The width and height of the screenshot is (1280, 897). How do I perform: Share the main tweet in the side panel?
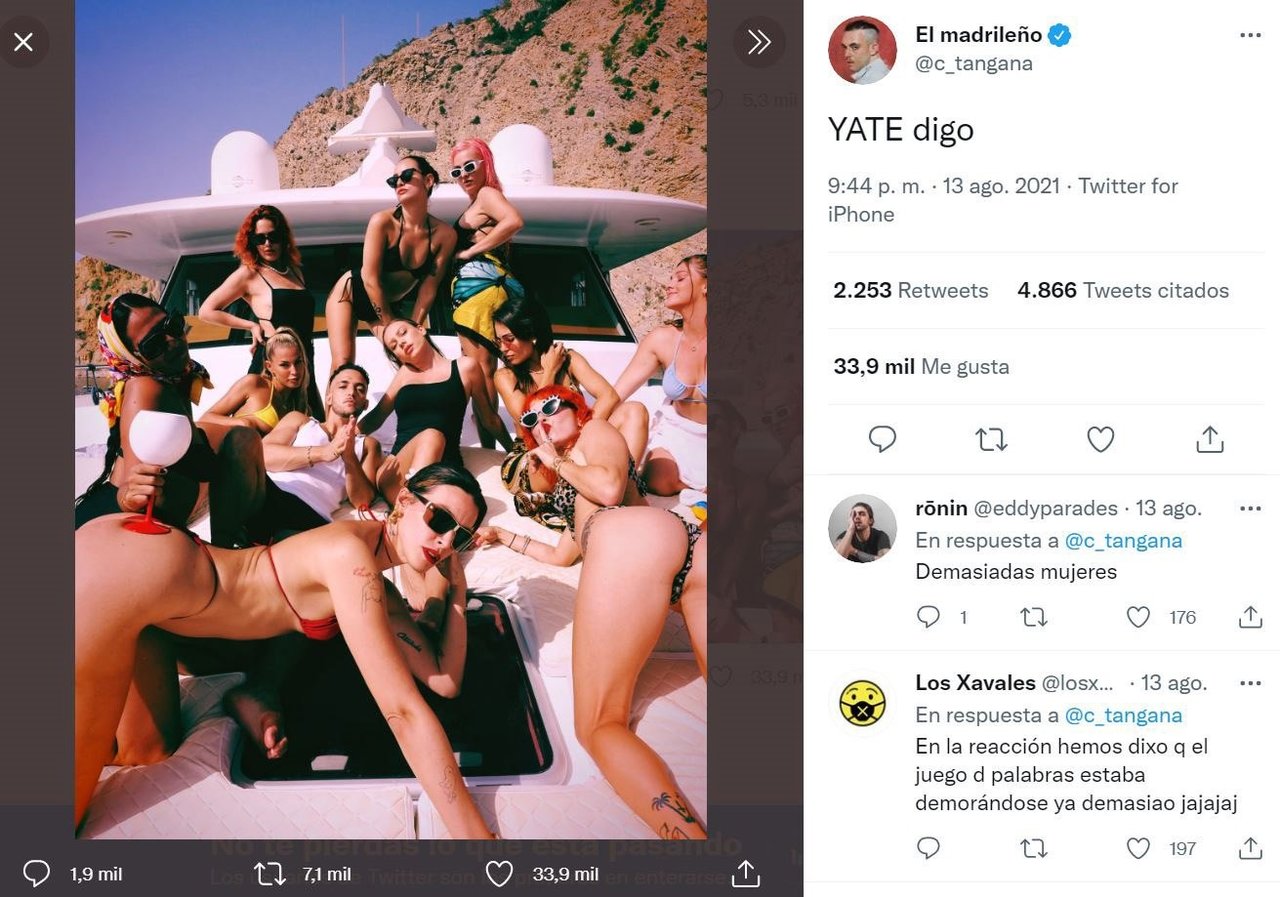1210,439
